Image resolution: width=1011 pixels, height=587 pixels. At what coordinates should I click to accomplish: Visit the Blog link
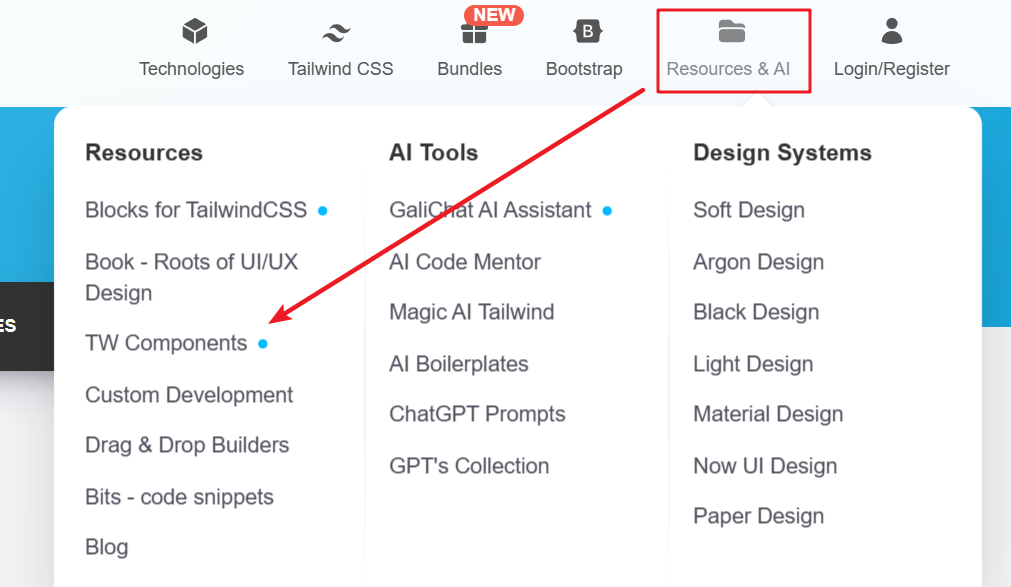(x=106, y=547)
